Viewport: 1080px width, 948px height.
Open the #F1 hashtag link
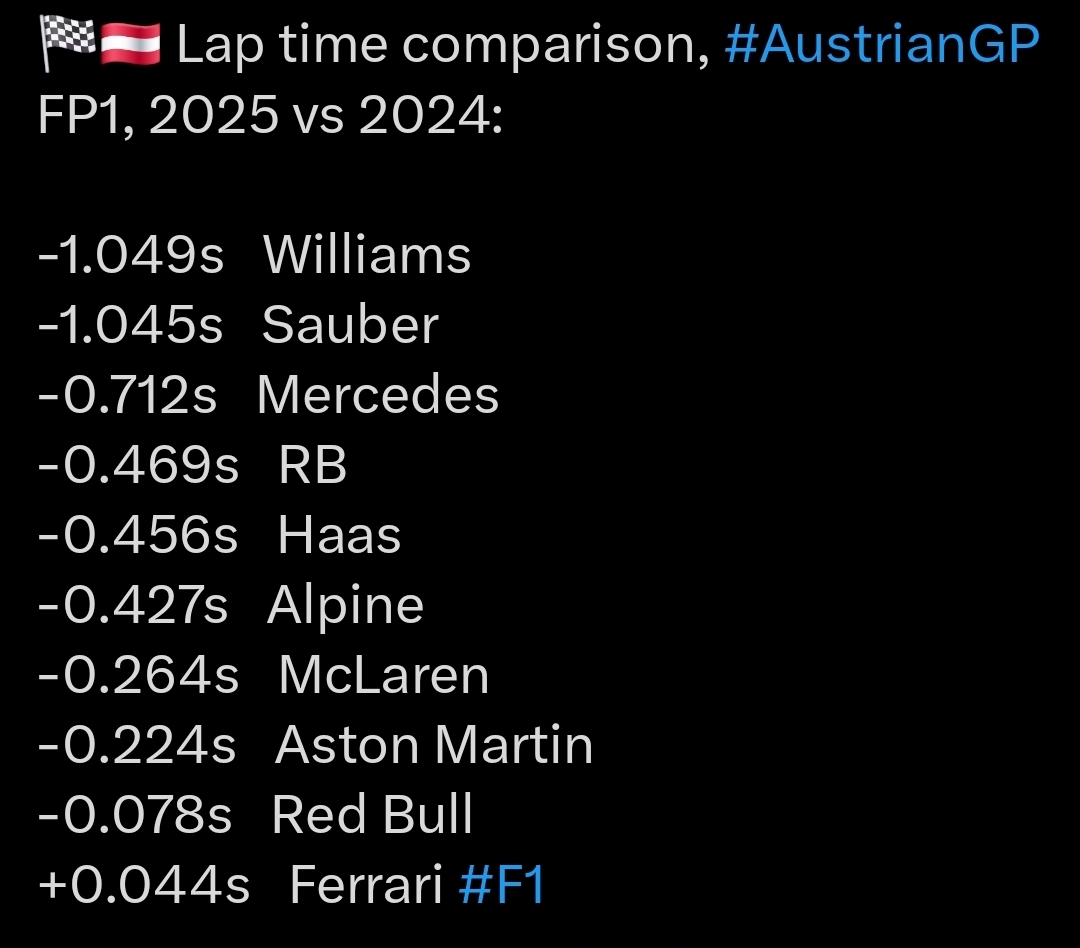(x=502, y=885)
